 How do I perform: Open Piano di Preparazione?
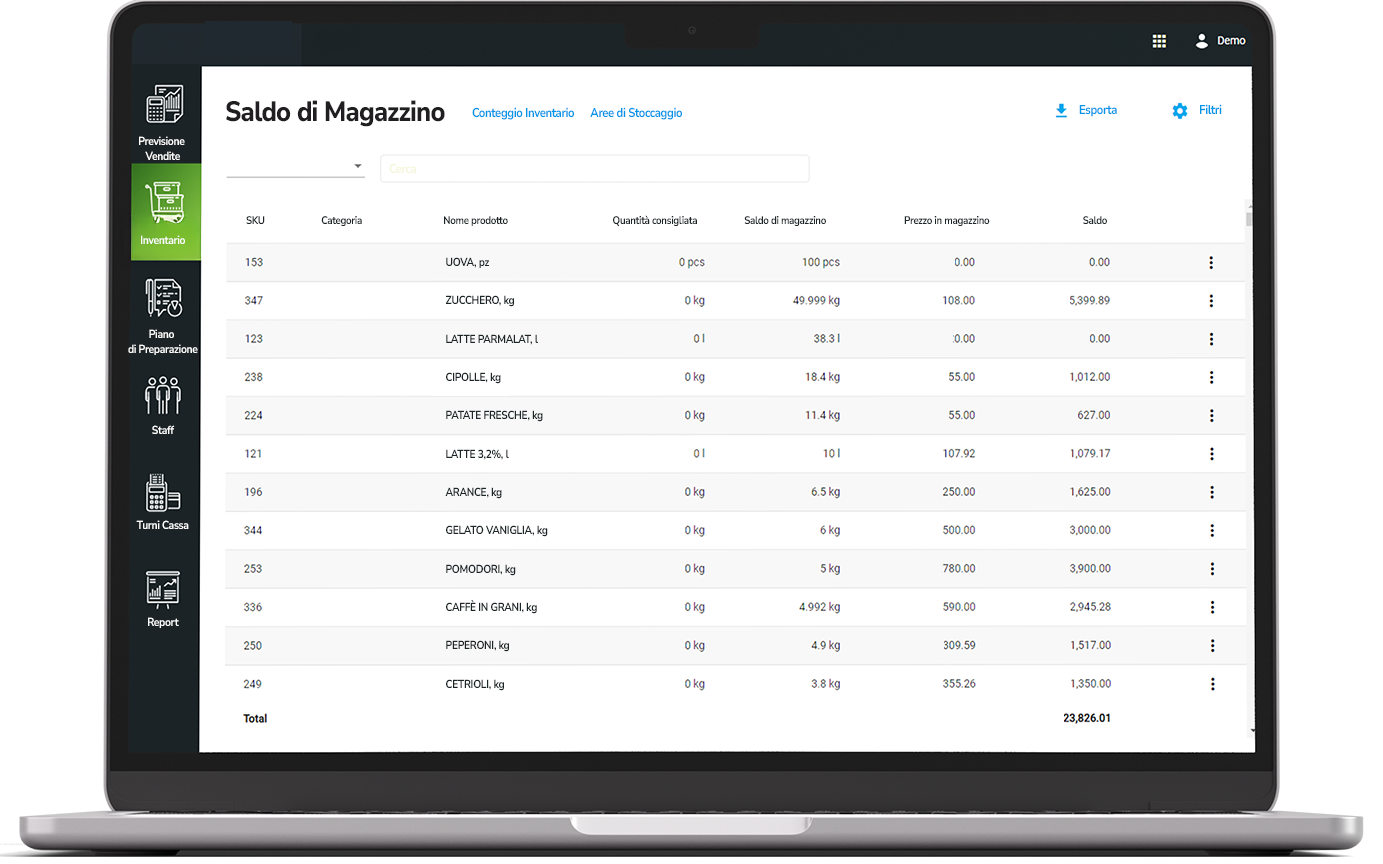click(164, 312)
